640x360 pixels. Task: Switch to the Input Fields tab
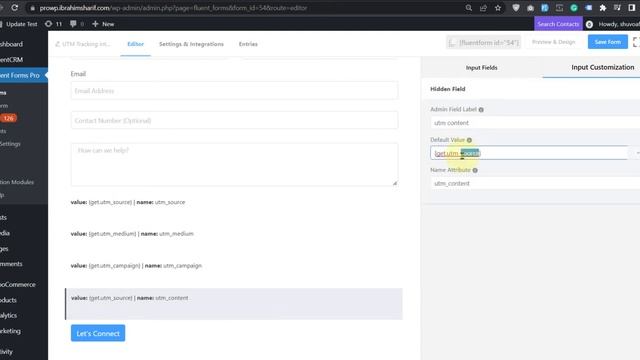click(x=482, y=67)
